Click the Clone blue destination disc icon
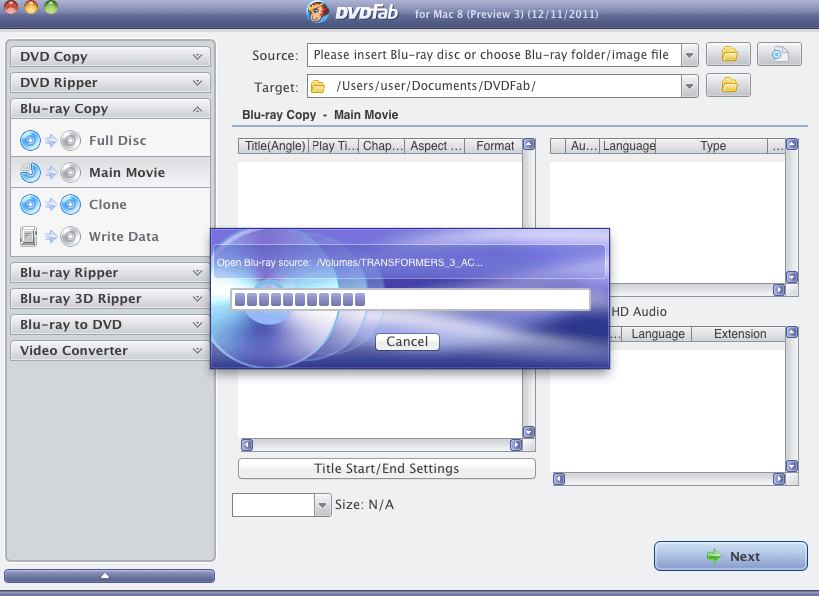 click(x=70, y=204)
